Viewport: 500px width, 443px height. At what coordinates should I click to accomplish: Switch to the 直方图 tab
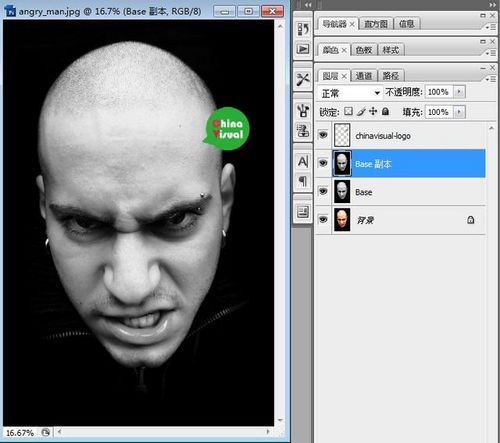[376, 24]
